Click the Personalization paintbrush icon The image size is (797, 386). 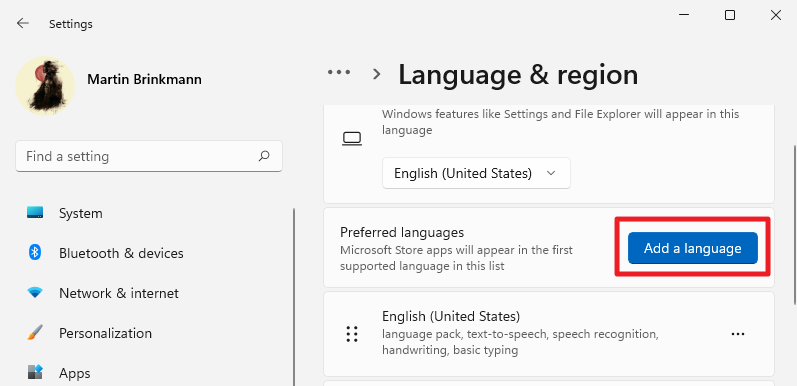click(35, 333)
